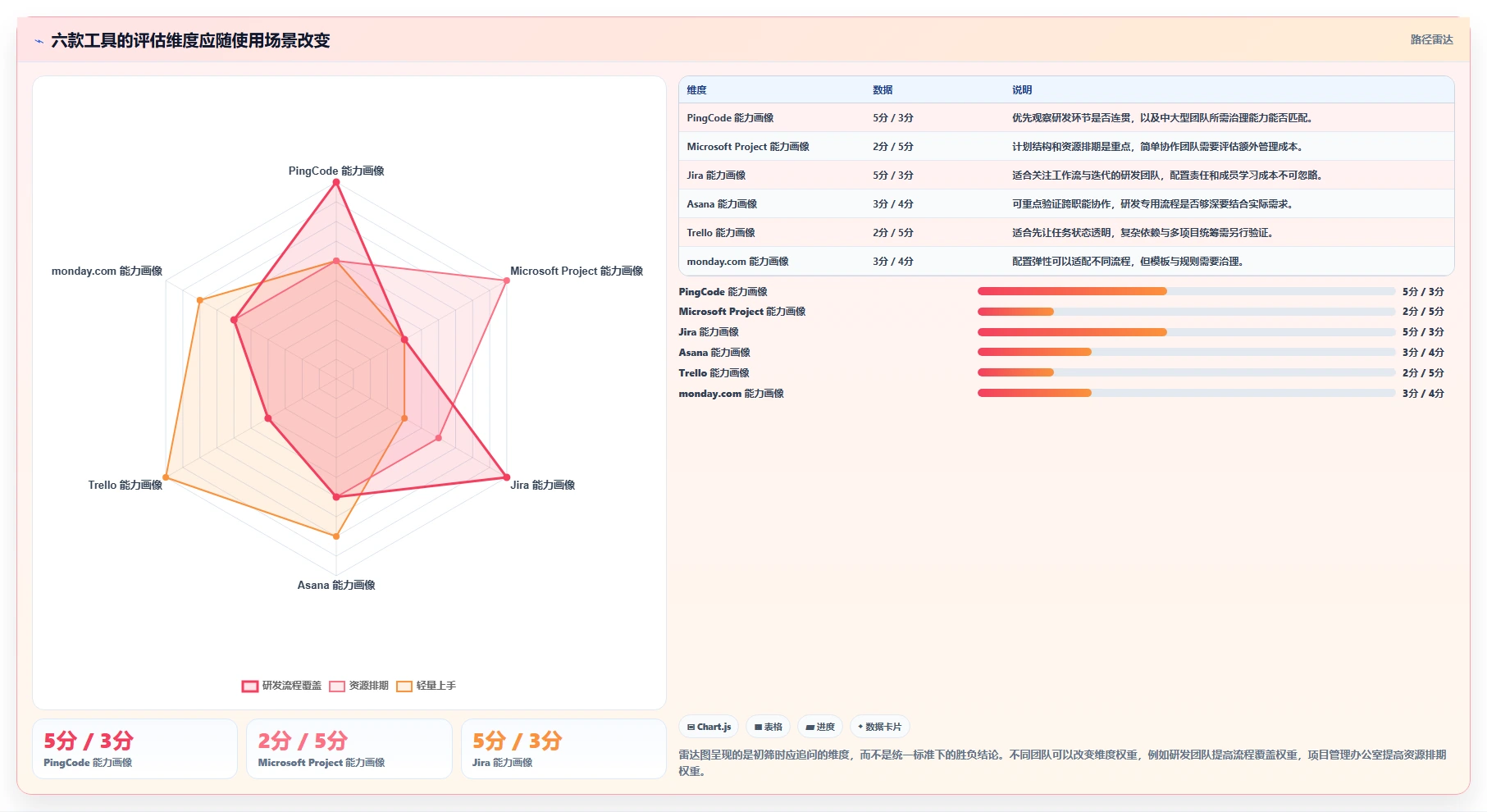This screenshot has width=1487, height=812.
Task: Click the PingCode 能力画像 axis label on the radar
Action: point(336,171)
